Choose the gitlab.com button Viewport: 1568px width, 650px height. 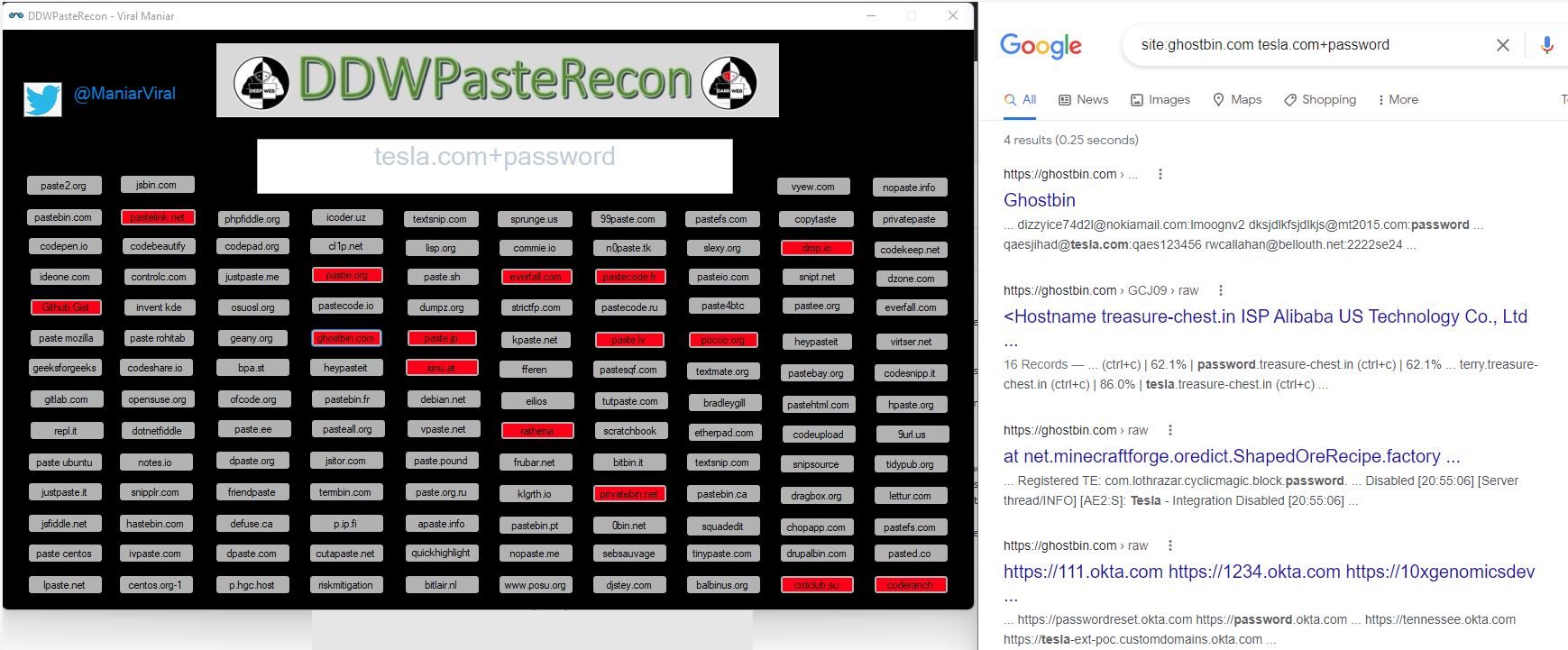(x=67, y=399)
